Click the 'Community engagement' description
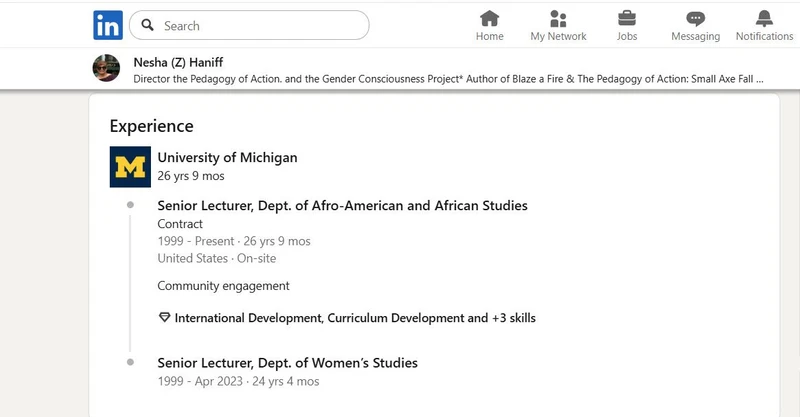 pos(223,286)
